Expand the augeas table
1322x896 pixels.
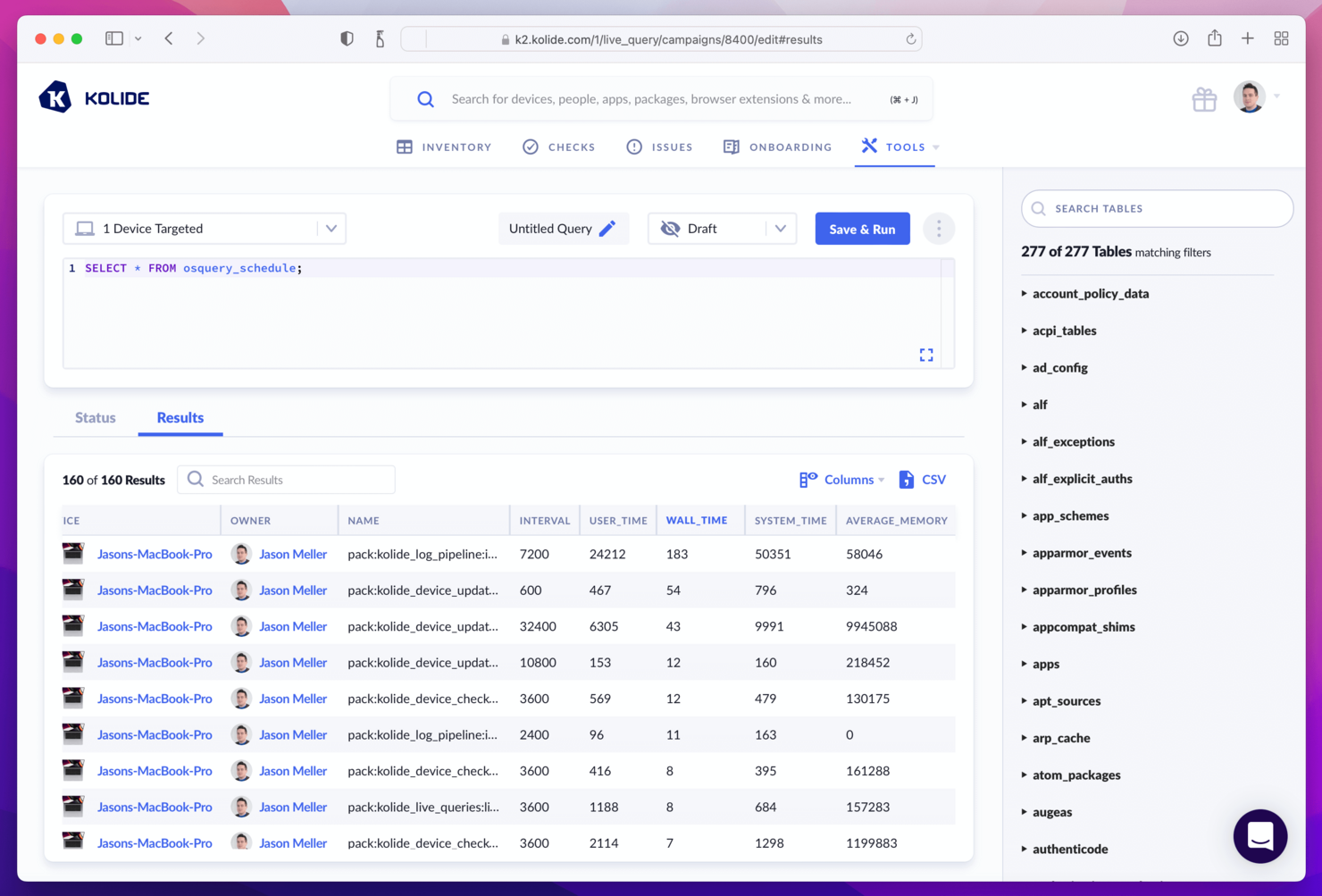click(1051, 812)
